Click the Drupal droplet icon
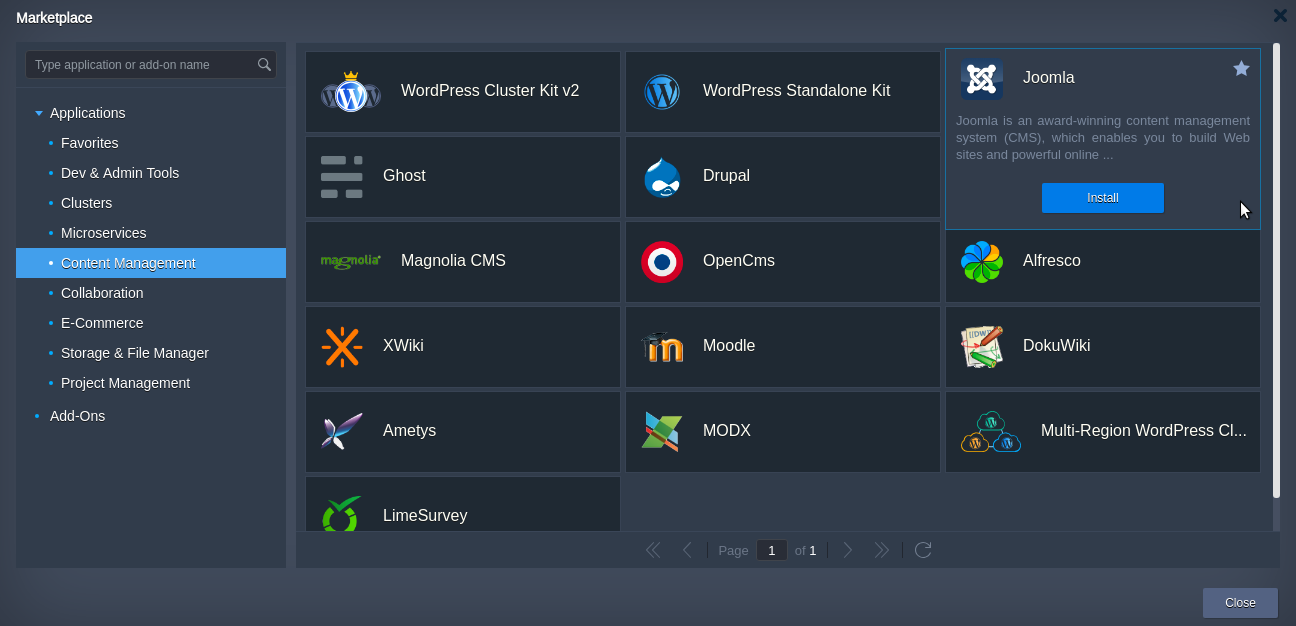The width and height of the screenshot is (1296, 626). [x=662, y=177]
